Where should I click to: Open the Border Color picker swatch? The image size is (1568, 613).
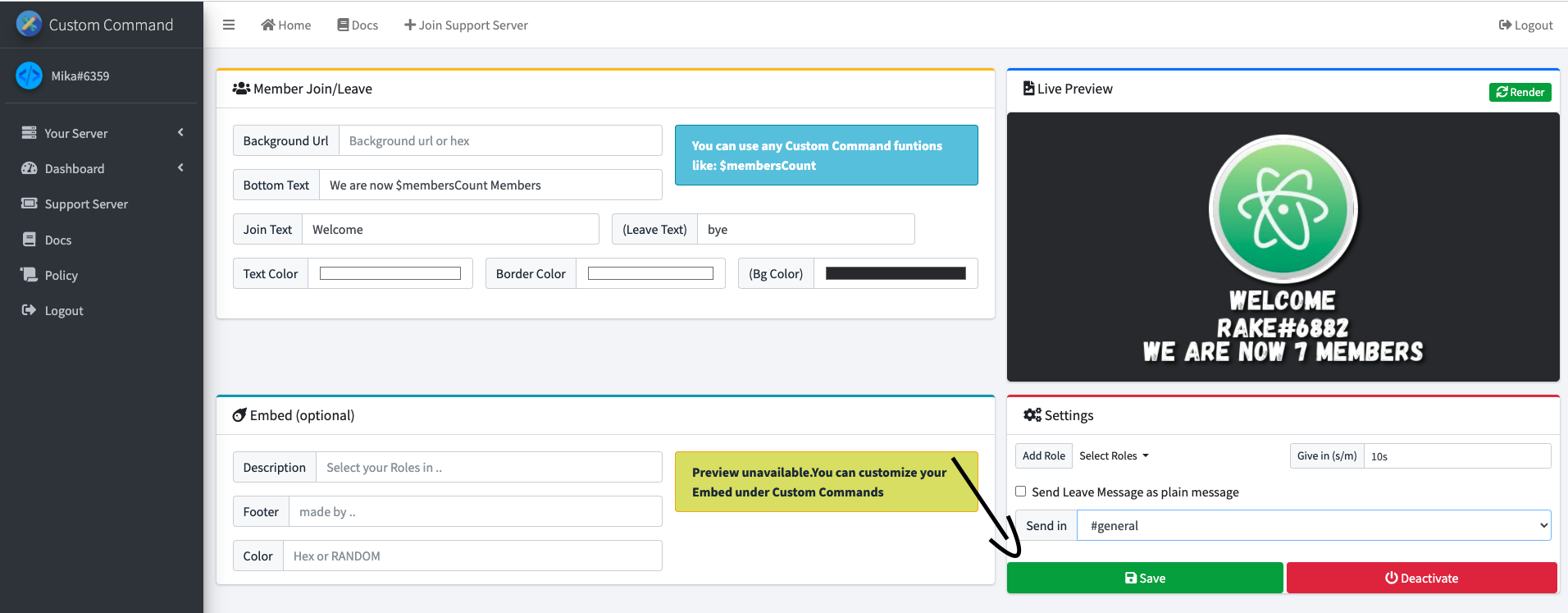650,273
